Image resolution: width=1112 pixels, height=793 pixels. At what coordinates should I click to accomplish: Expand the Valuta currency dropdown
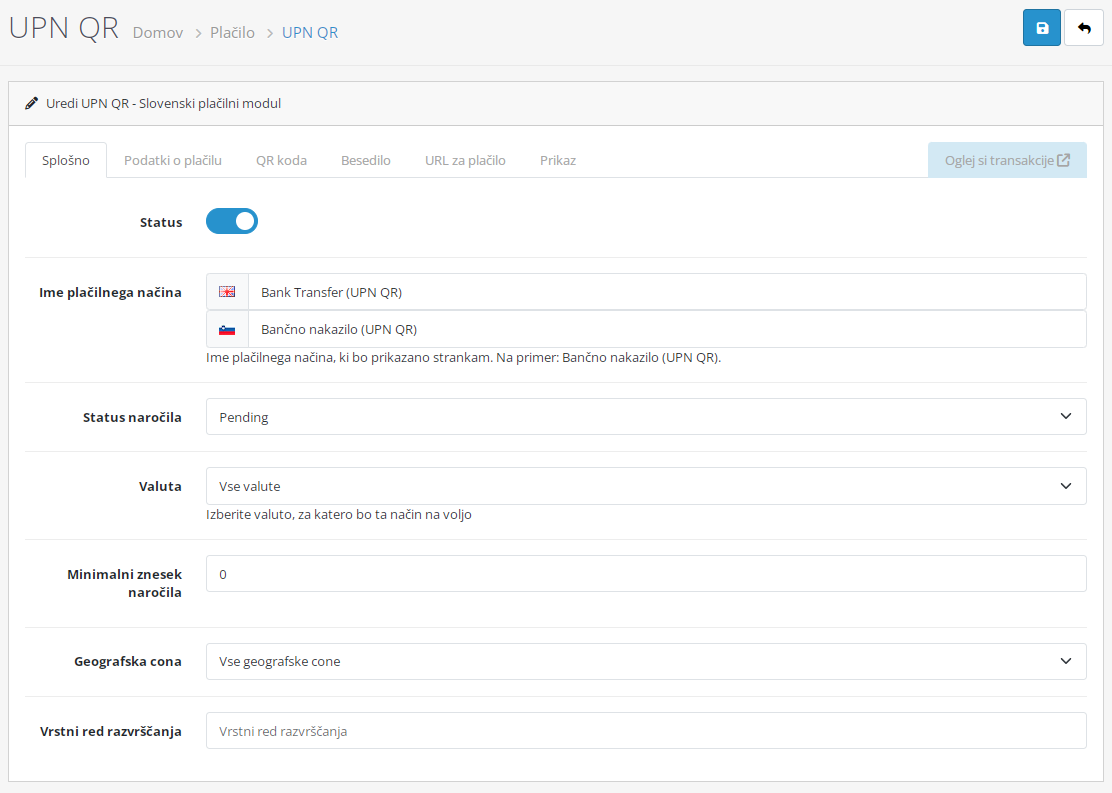pyautogui.click(x=646, y=486)
